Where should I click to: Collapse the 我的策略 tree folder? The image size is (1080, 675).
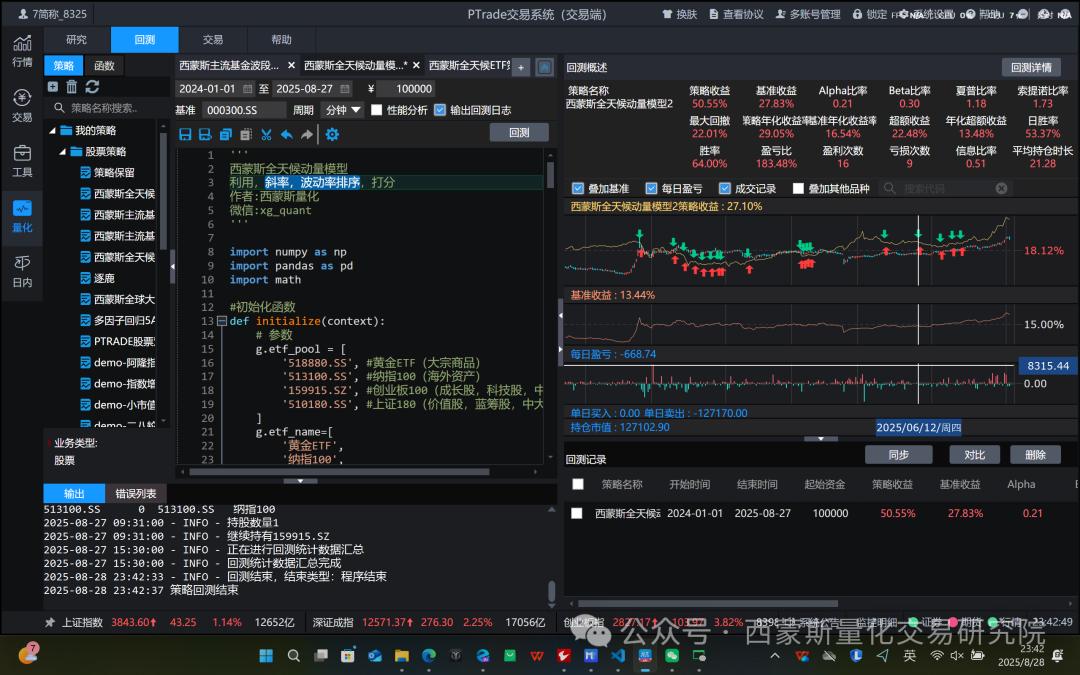point(52,130)
